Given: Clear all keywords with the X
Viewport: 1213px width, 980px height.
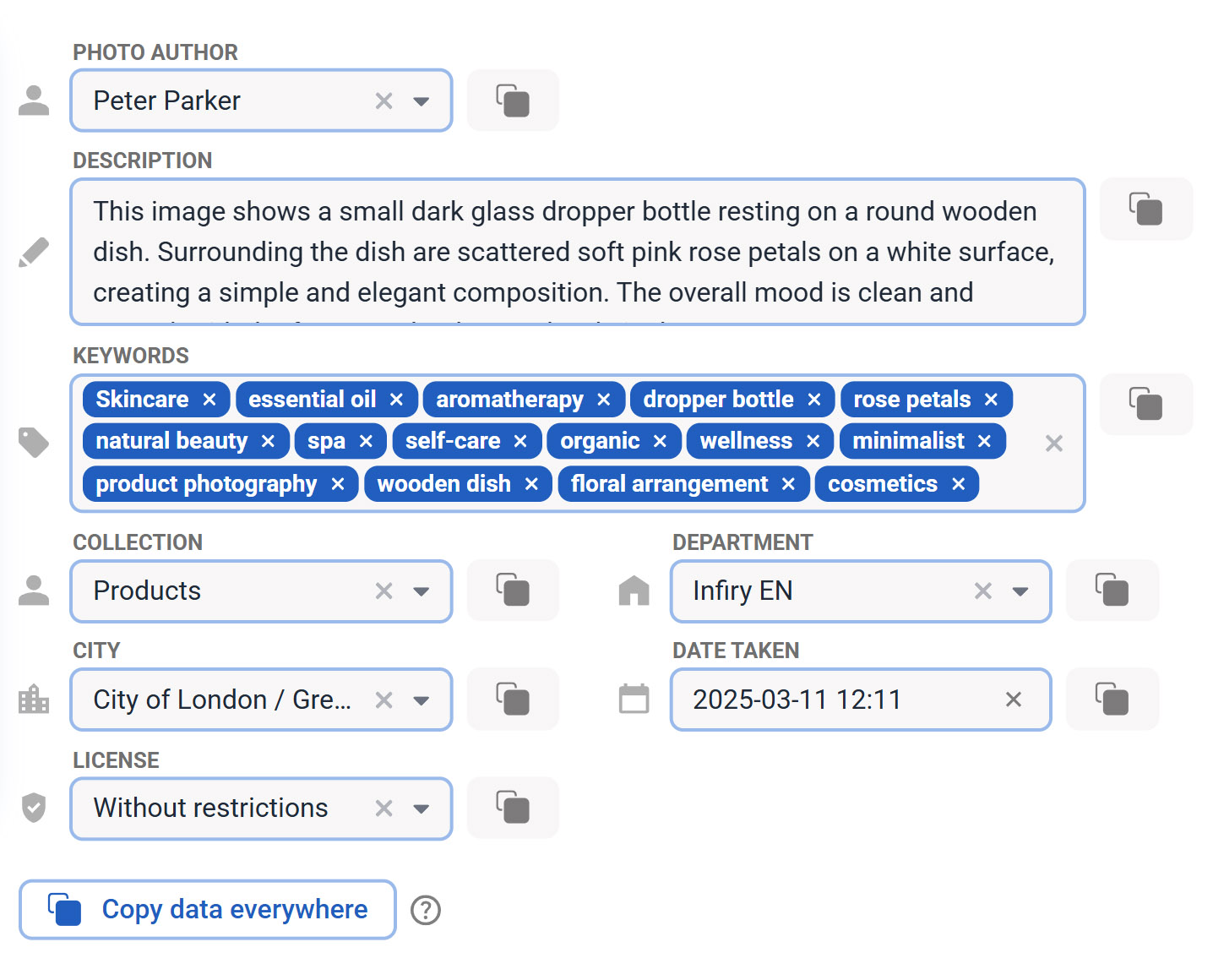Looking at the screenshot, I should tap(1053, 444).
